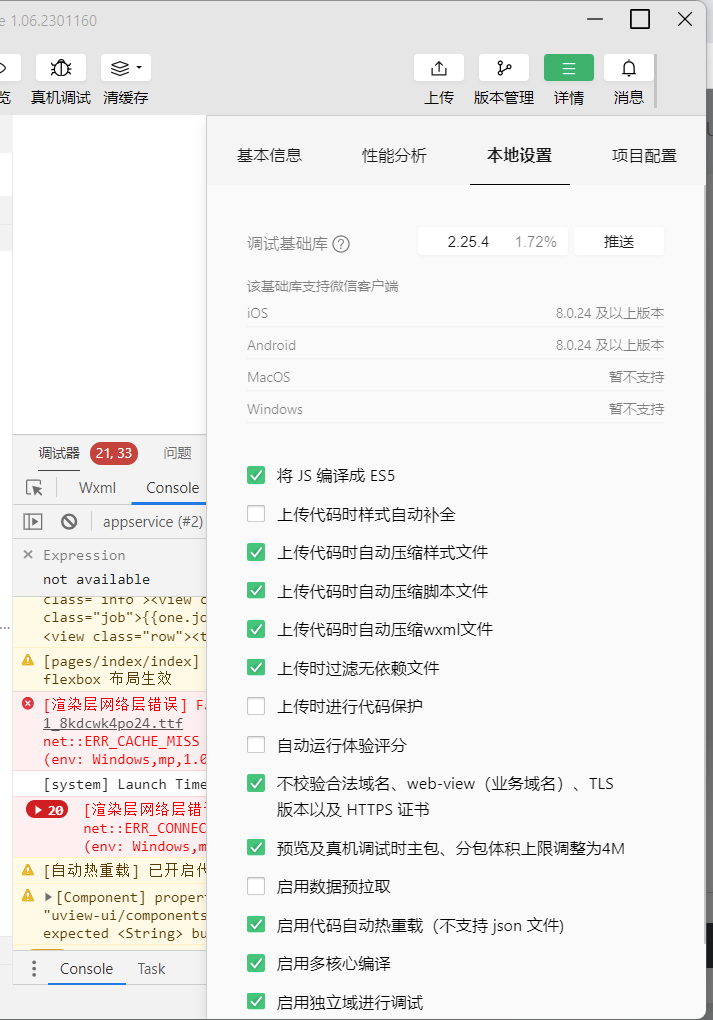The image size is (713, 1020).
Task: Click the warning icon beside [pages/index/index]
Action: [28, 660]
